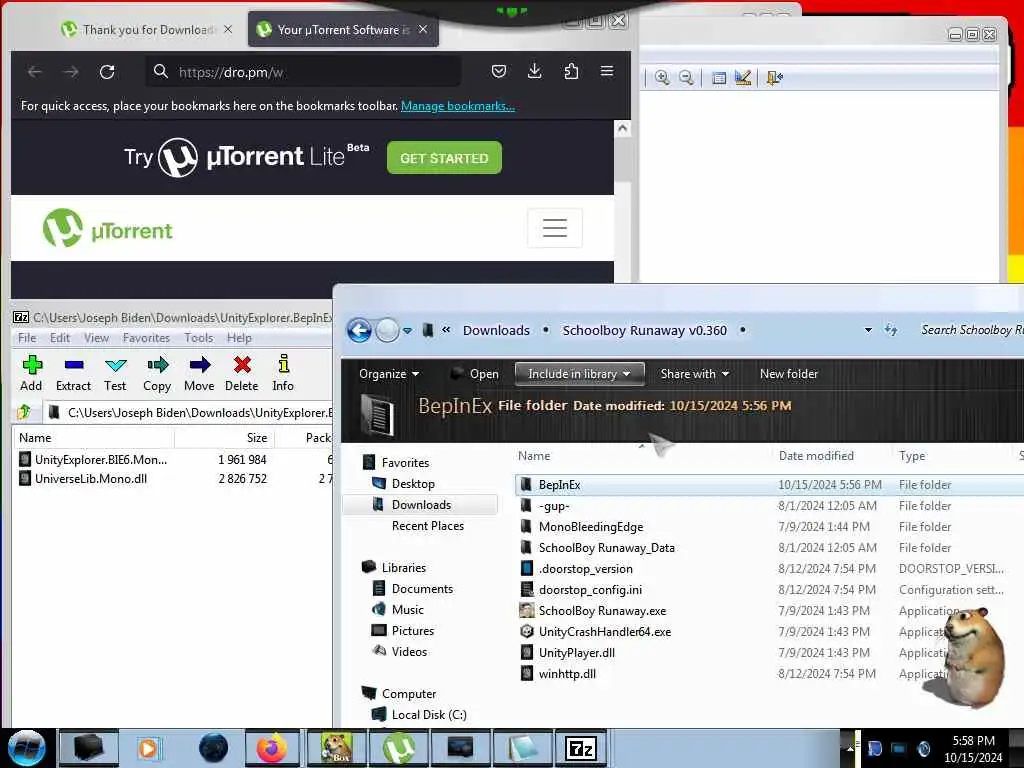
Task: Sort Explorer list by Date modified column
Action: (816, 456)
